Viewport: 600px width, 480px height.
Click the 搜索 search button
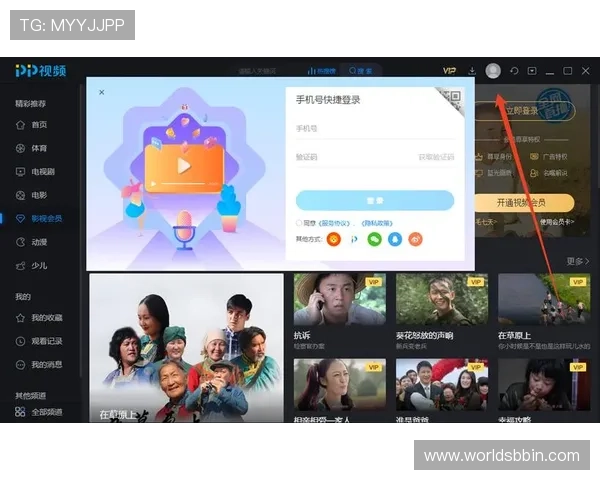coord(360,71)
